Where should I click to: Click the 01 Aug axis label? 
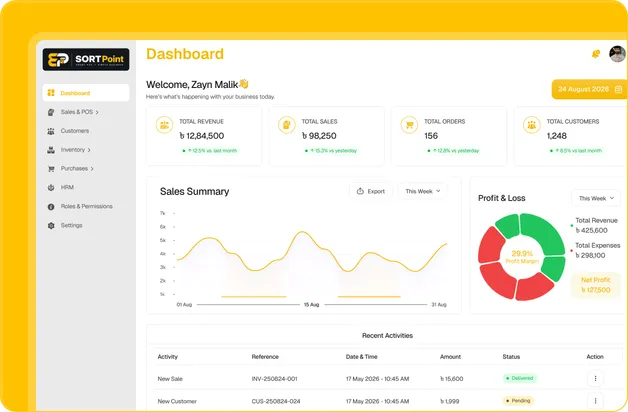(x=184, y=305)
